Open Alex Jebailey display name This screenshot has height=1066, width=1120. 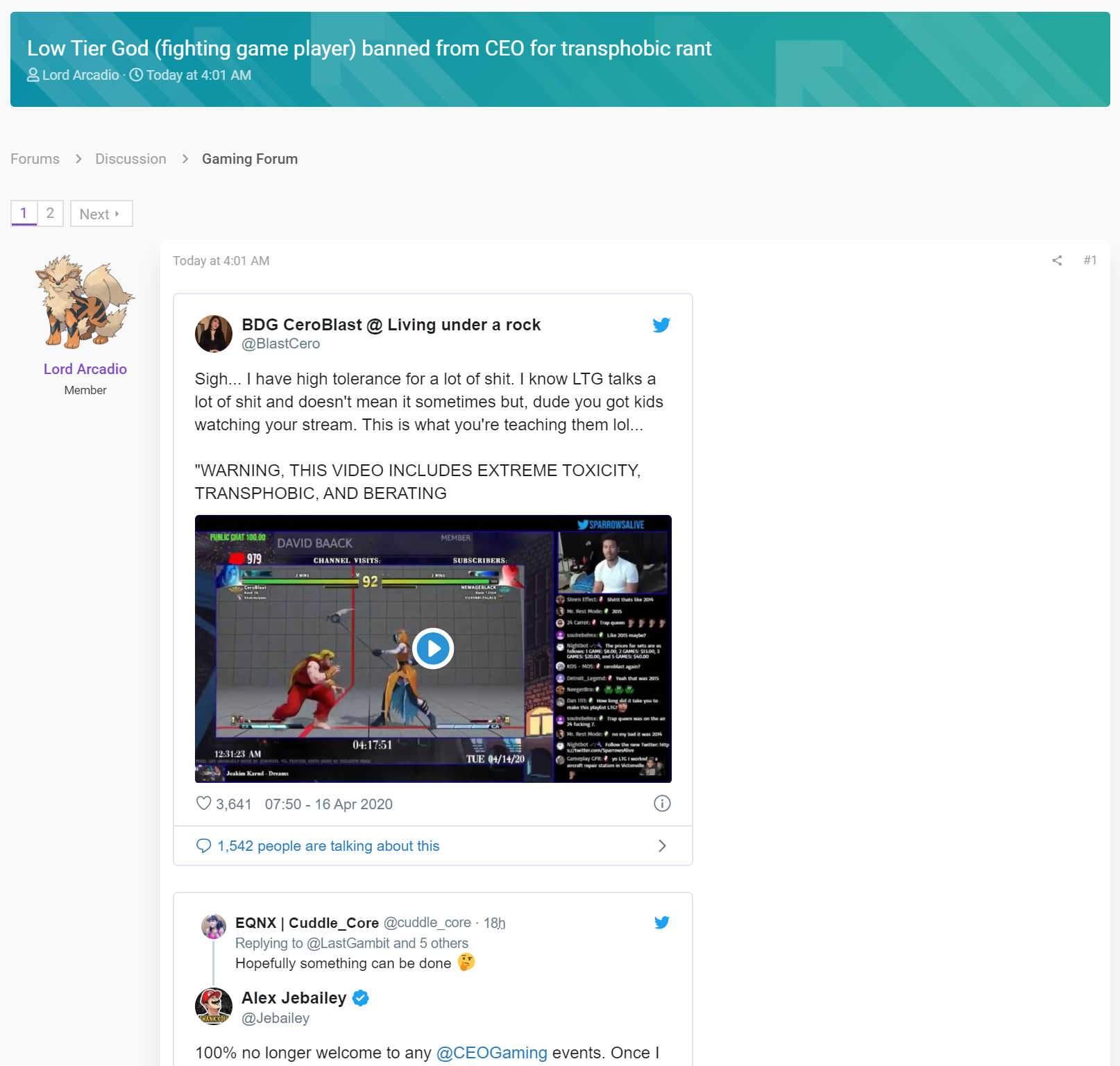pos(294,998)
